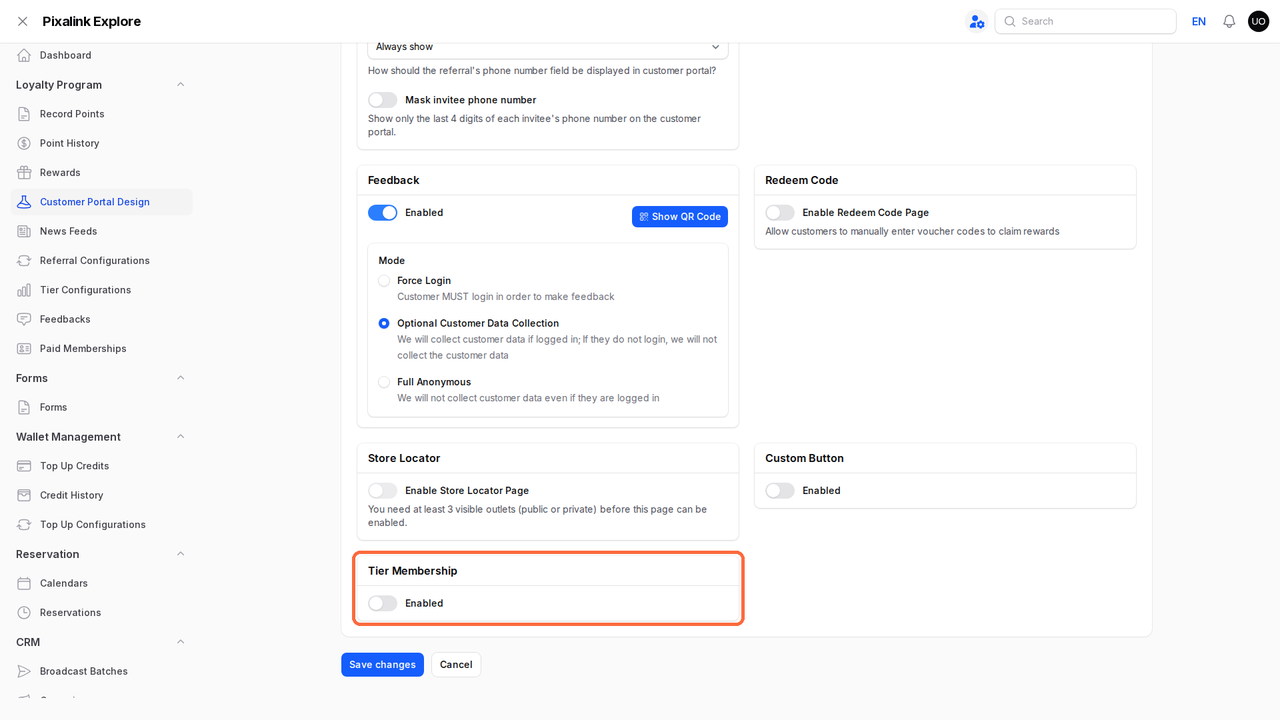
Task: Click the Dashboard home icon
Action: [24, 55]
